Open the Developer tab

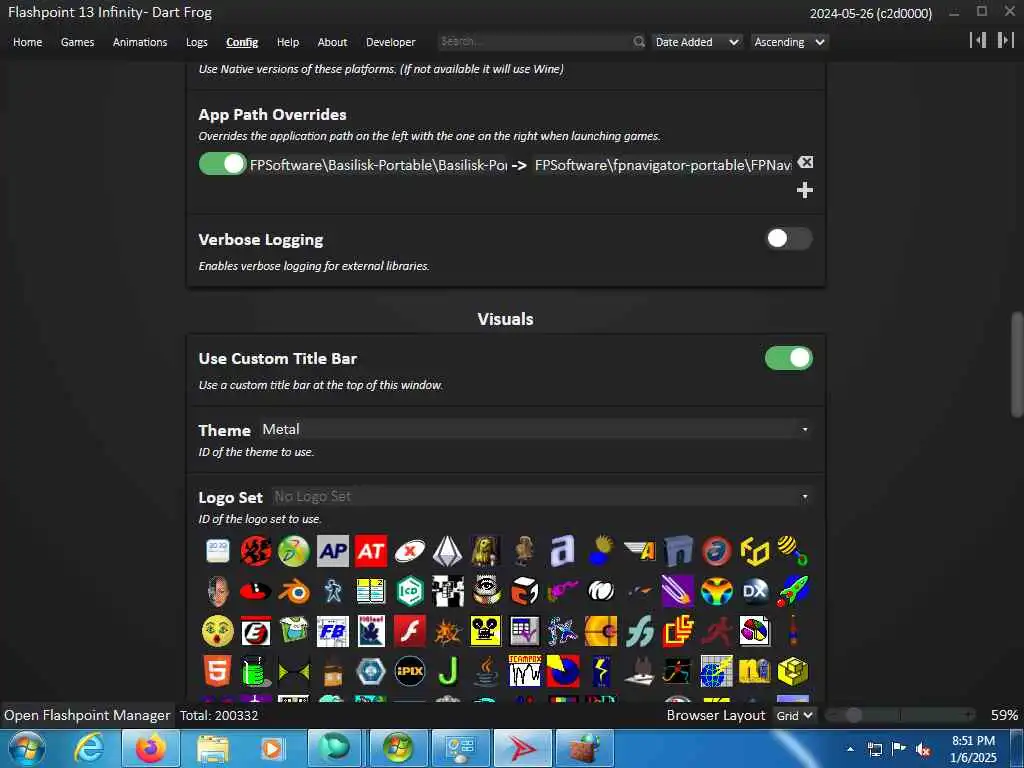[x=391, y=42]
